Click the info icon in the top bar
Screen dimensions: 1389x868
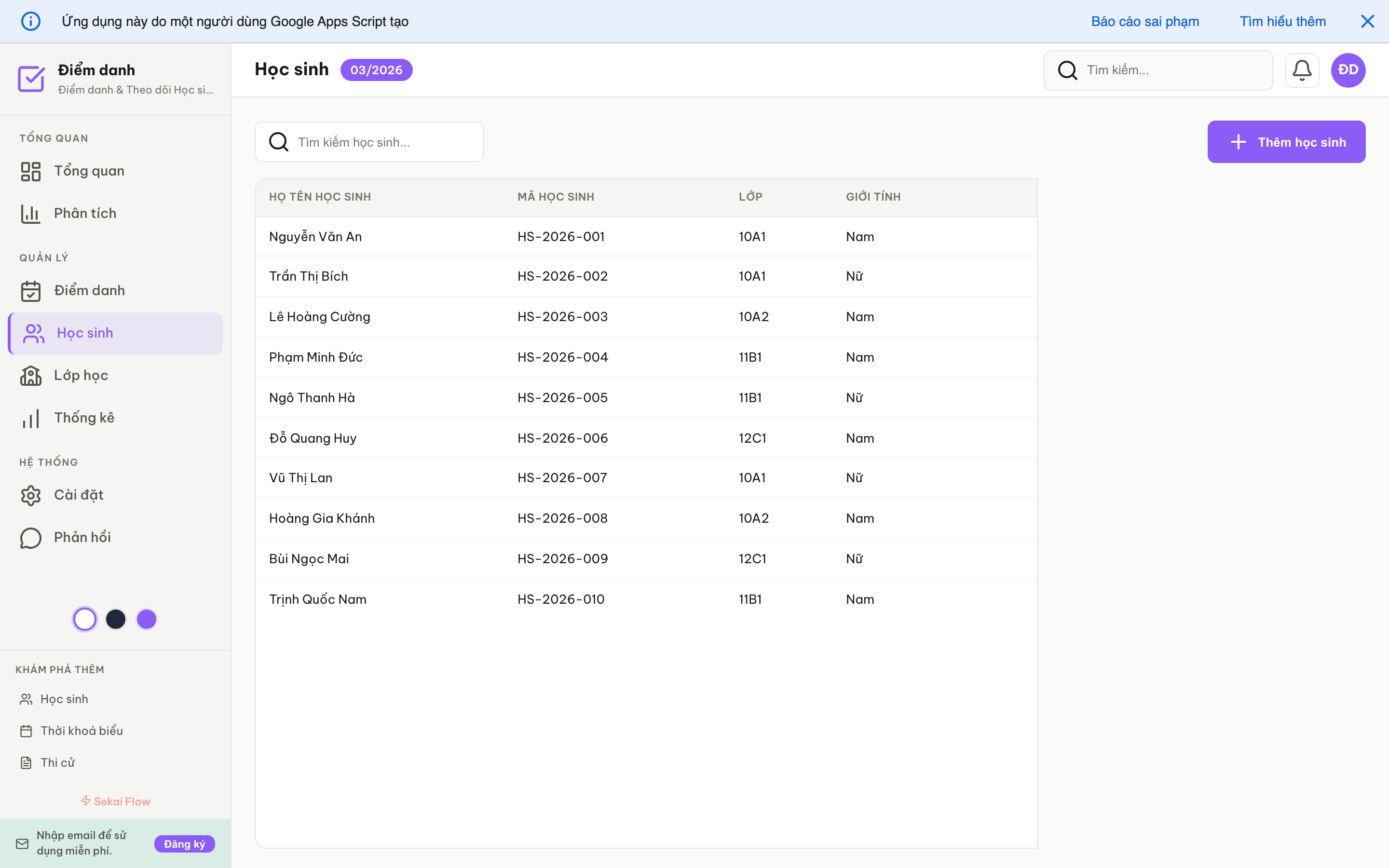pyautogui.click(x=31, y=21)
